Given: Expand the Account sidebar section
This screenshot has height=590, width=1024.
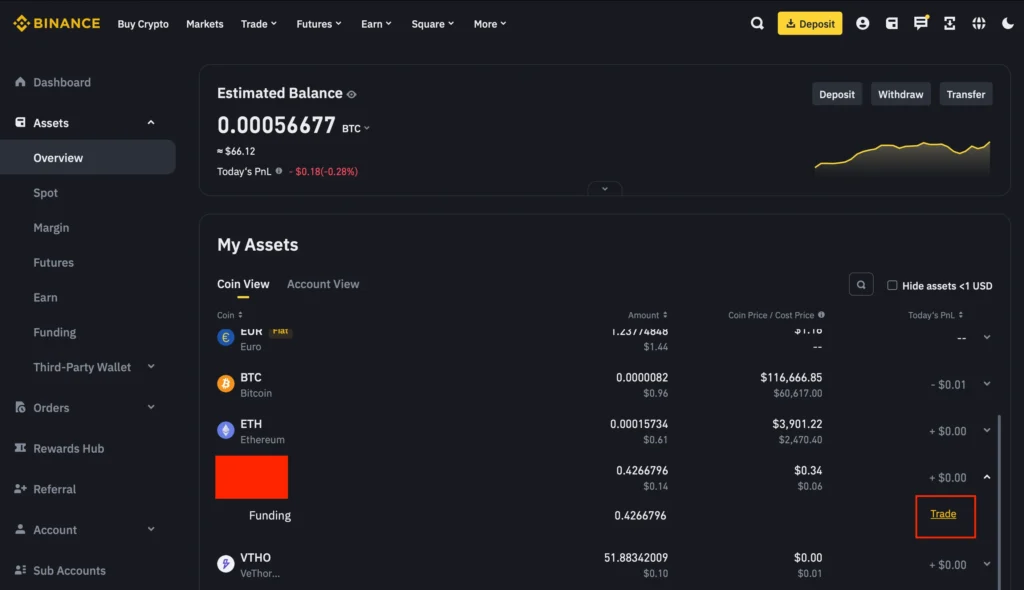Looking at the screenshot, I should pos(151,529).
